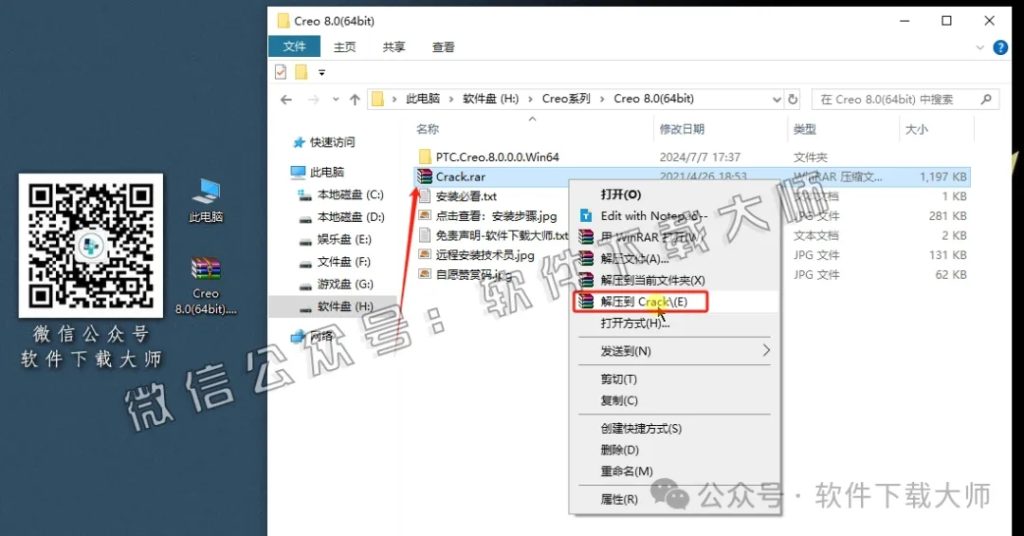Click the folder icon in address bar
This screenshot has height=536, width=1024.
[x=378, y=99]
